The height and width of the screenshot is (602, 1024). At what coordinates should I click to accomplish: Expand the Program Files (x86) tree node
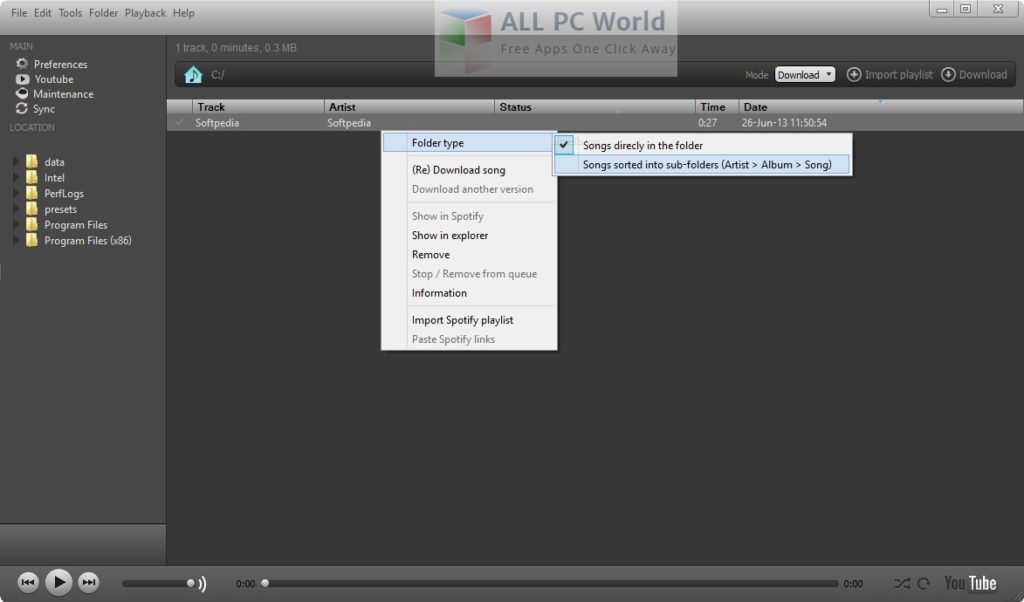tap(16, 240)
